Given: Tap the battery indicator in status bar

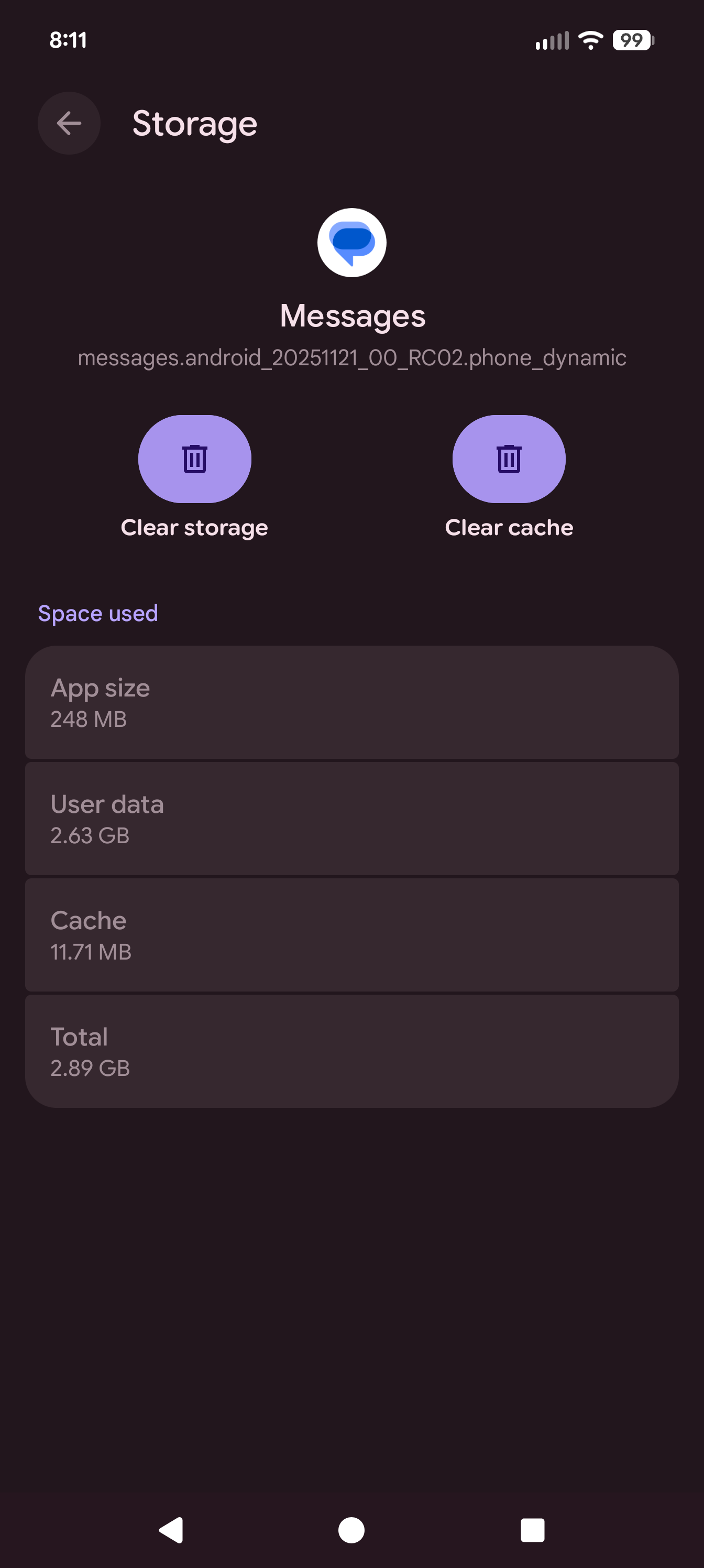Looking at the screenshot, I should coord(633,40).
